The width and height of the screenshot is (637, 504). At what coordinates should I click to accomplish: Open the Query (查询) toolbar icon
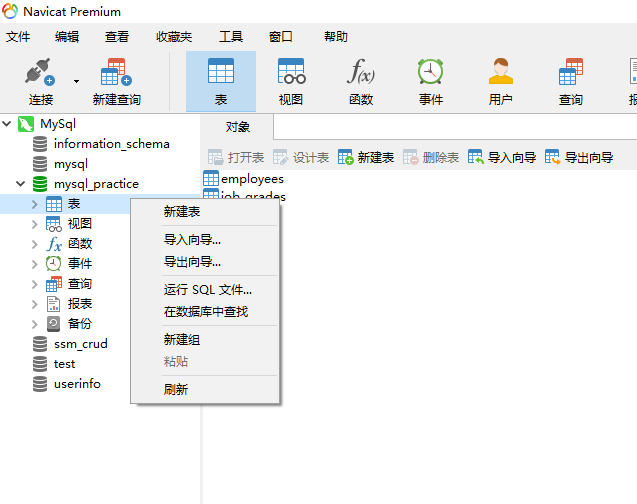(571, 71)
